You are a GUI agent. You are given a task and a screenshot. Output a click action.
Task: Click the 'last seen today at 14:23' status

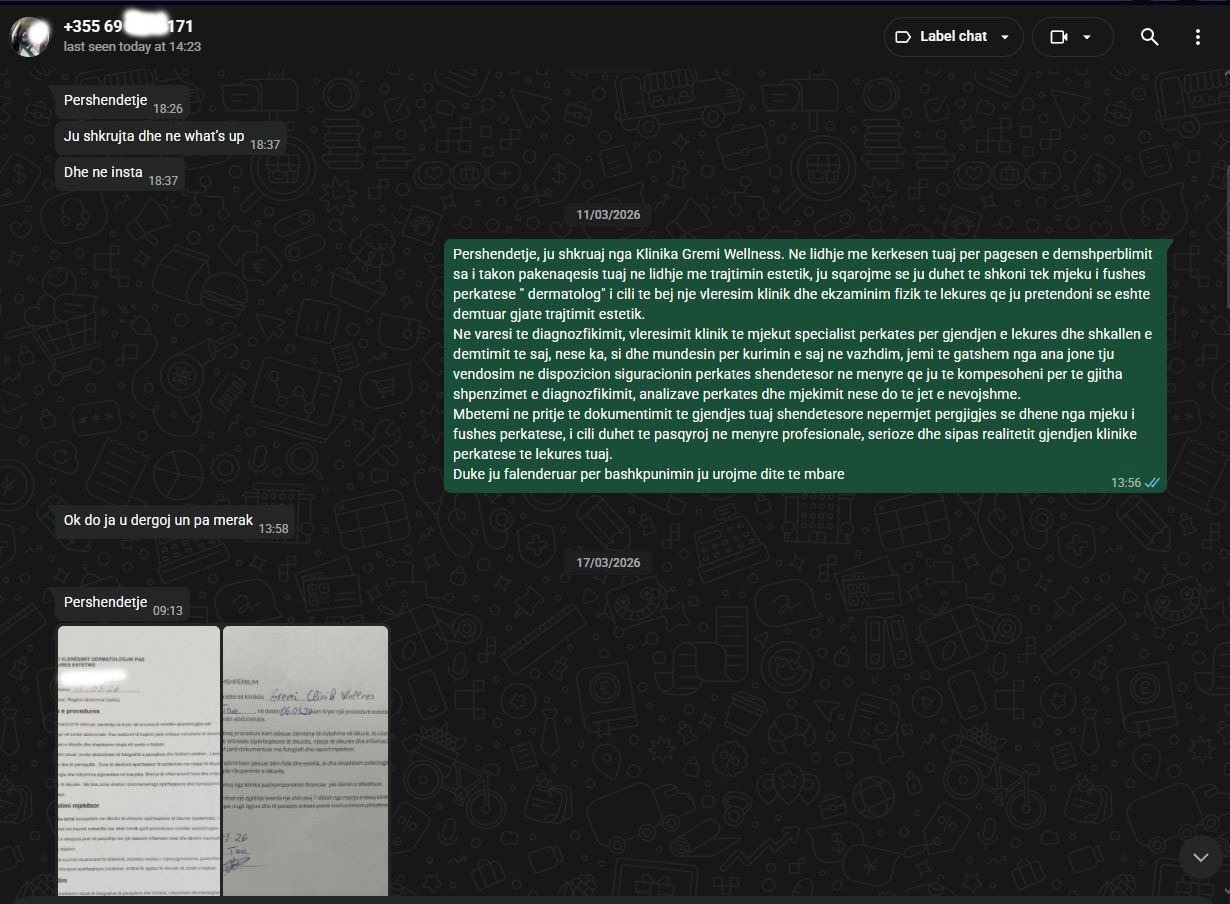(x=132, y=47)
